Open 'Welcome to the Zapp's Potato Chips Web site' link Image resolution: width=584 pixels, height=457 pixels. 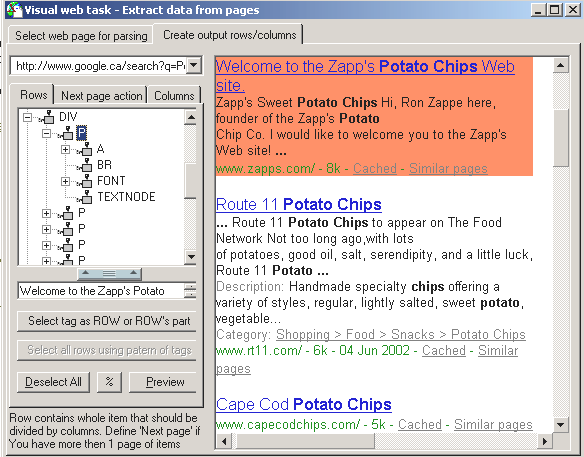point(365,76)
